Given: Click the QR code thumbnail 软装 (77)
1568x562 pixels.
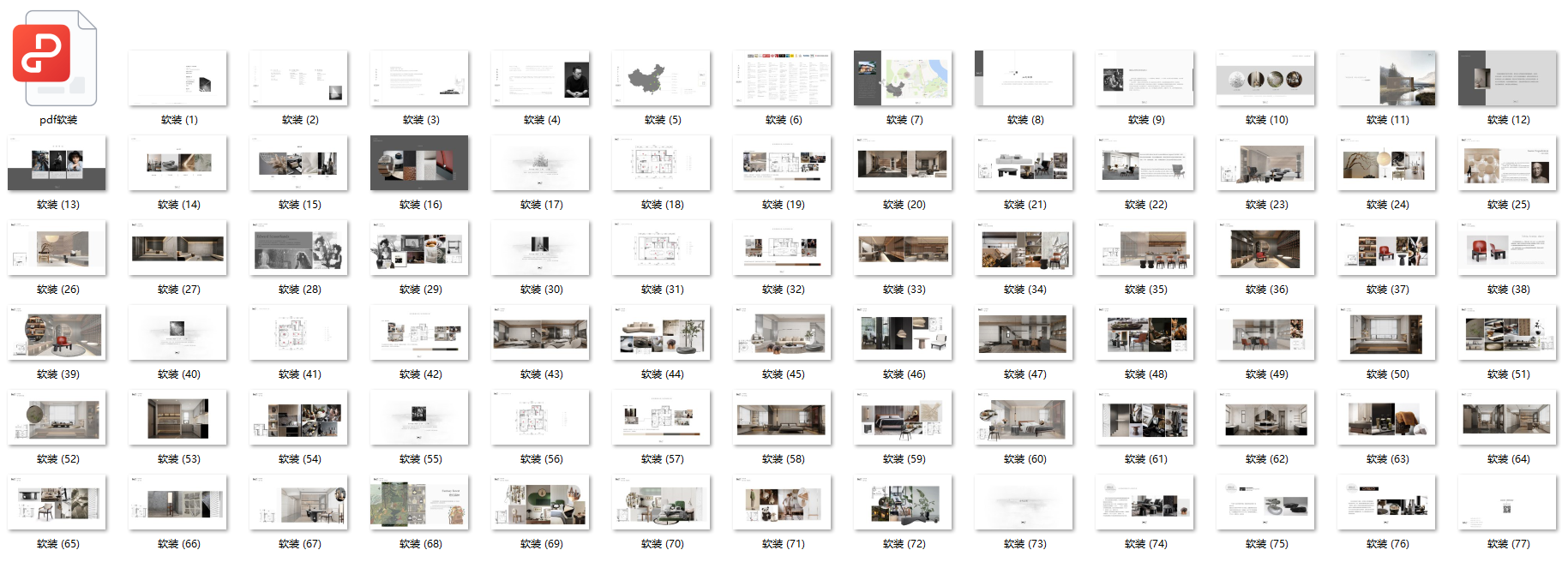Looking at the screenshot, I should tap(1507, 502).
